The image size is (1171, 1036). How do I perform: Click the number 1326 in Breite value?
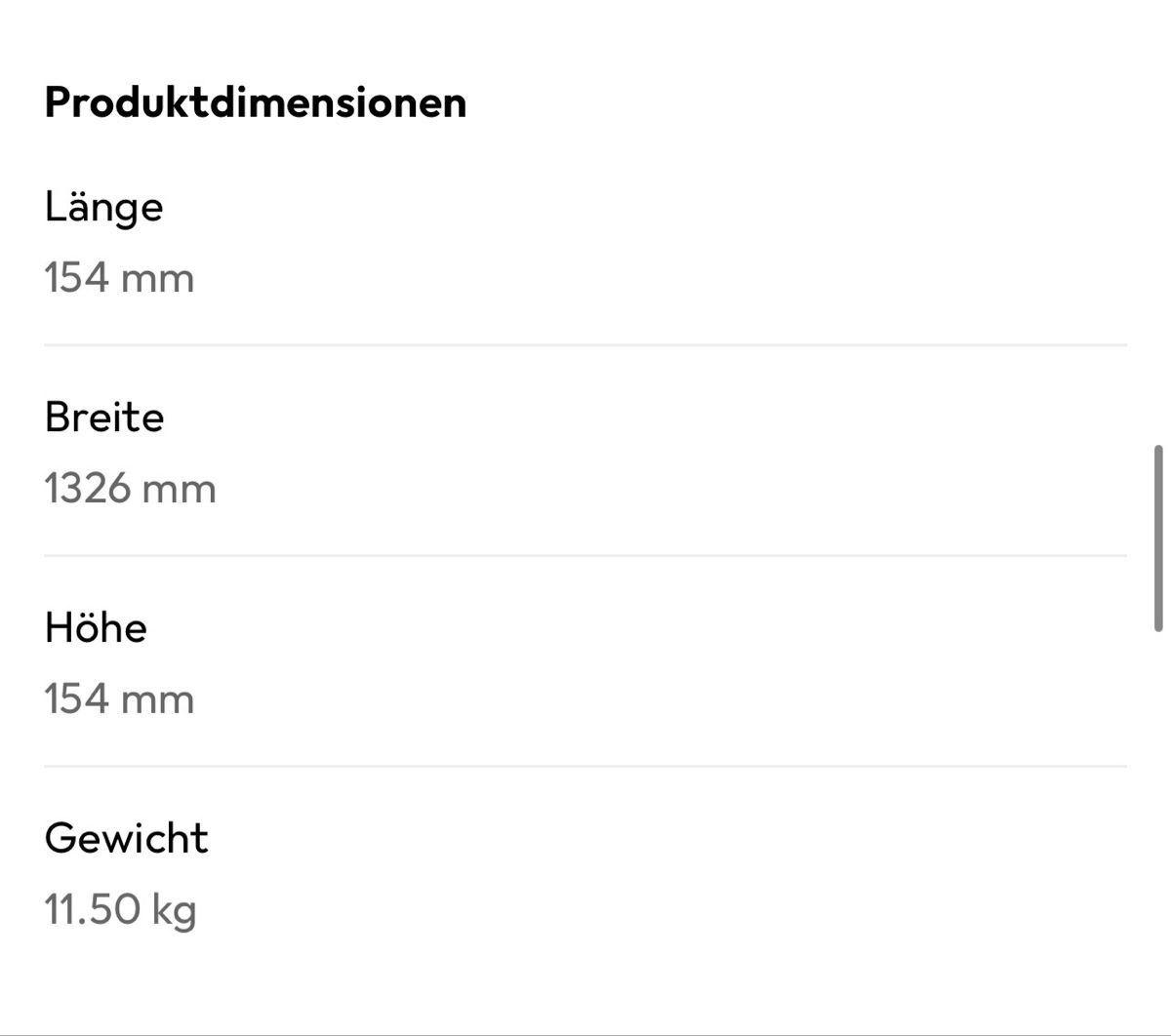(x=88, y=489)
